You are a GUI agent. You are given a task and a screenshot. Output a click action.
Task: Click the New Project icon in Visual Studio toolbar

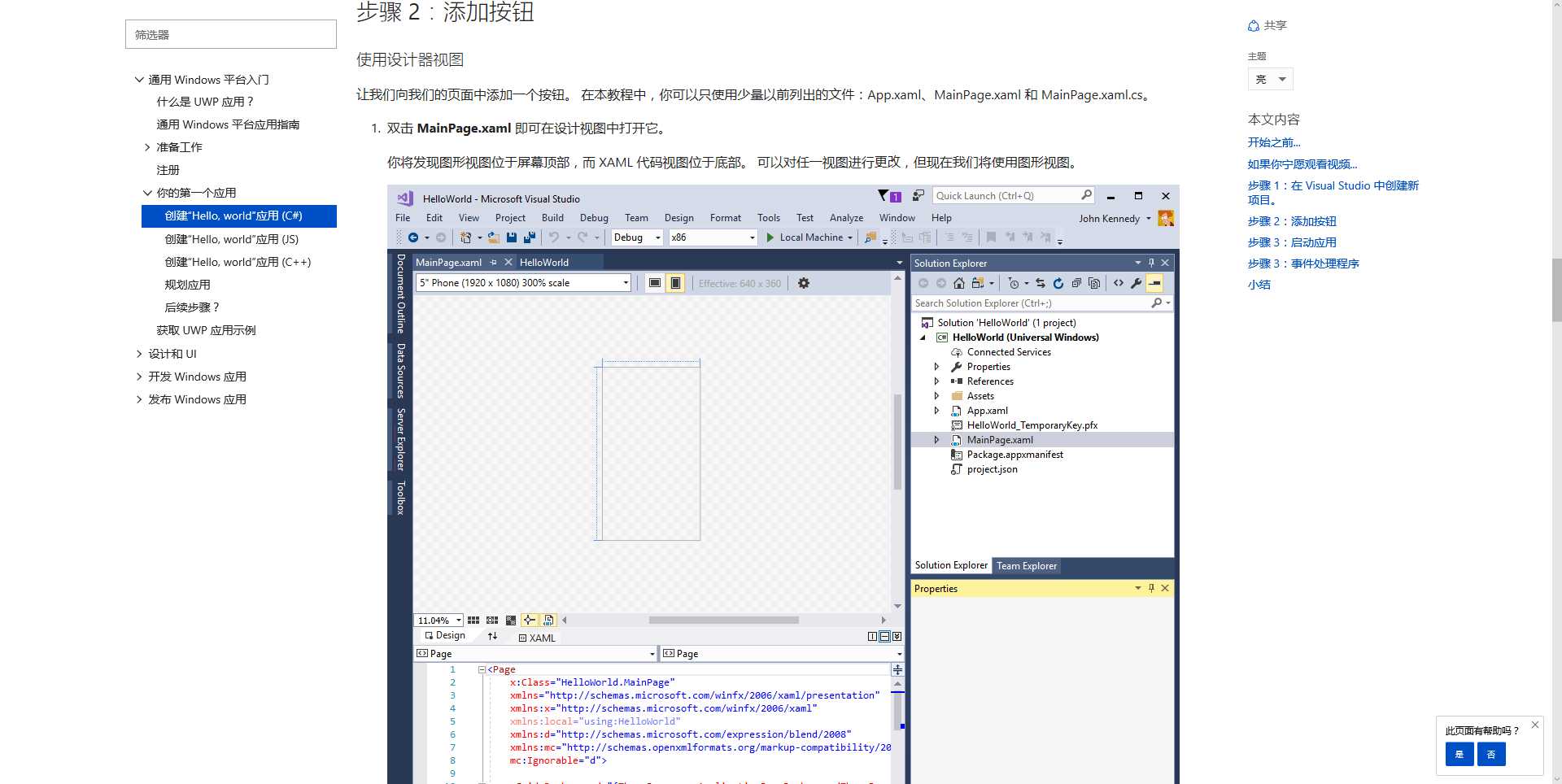click(465, 237)
